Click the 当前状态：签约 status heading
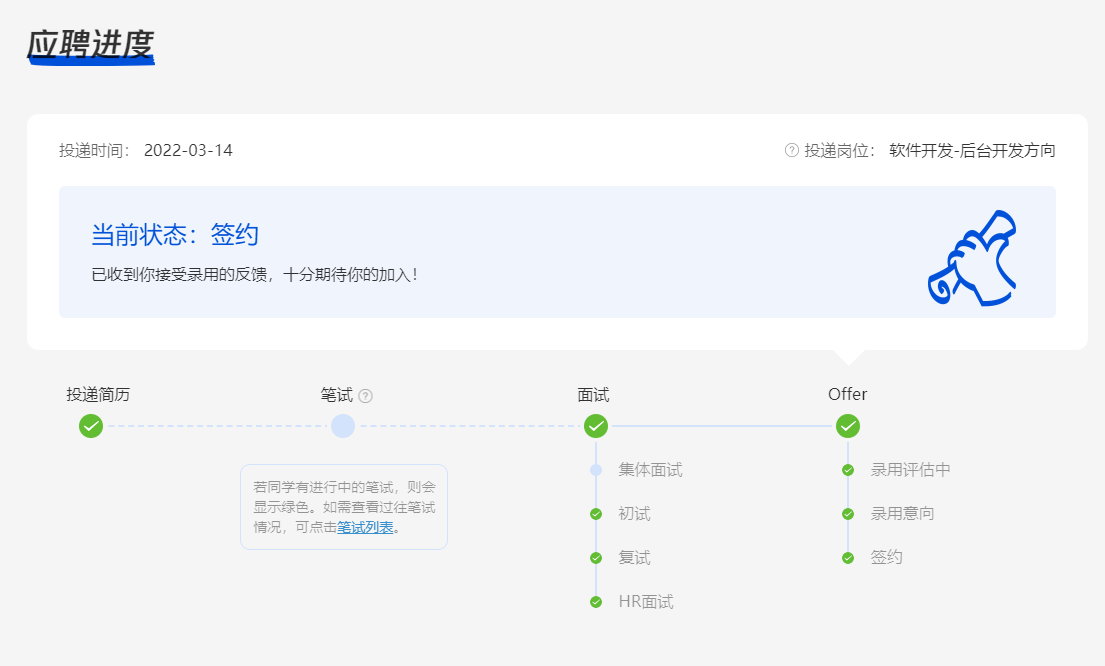Image resolution: width=1105 pixels, height=666 pixels. (x=175, y=235)
